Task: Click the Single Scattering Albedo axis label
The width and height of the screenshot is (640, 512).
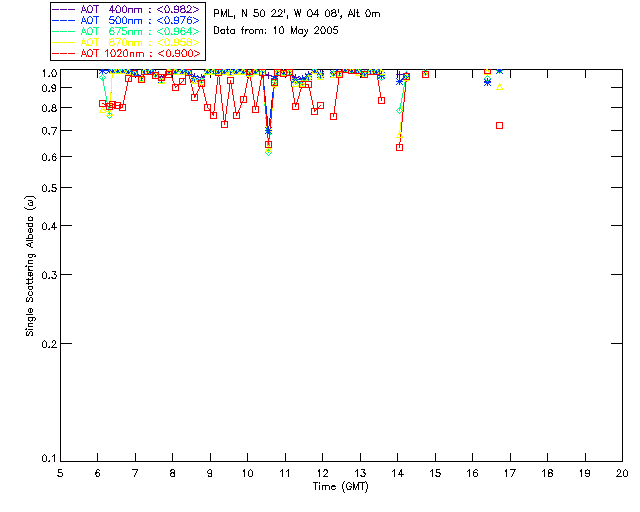Action: tap(30, 266)
